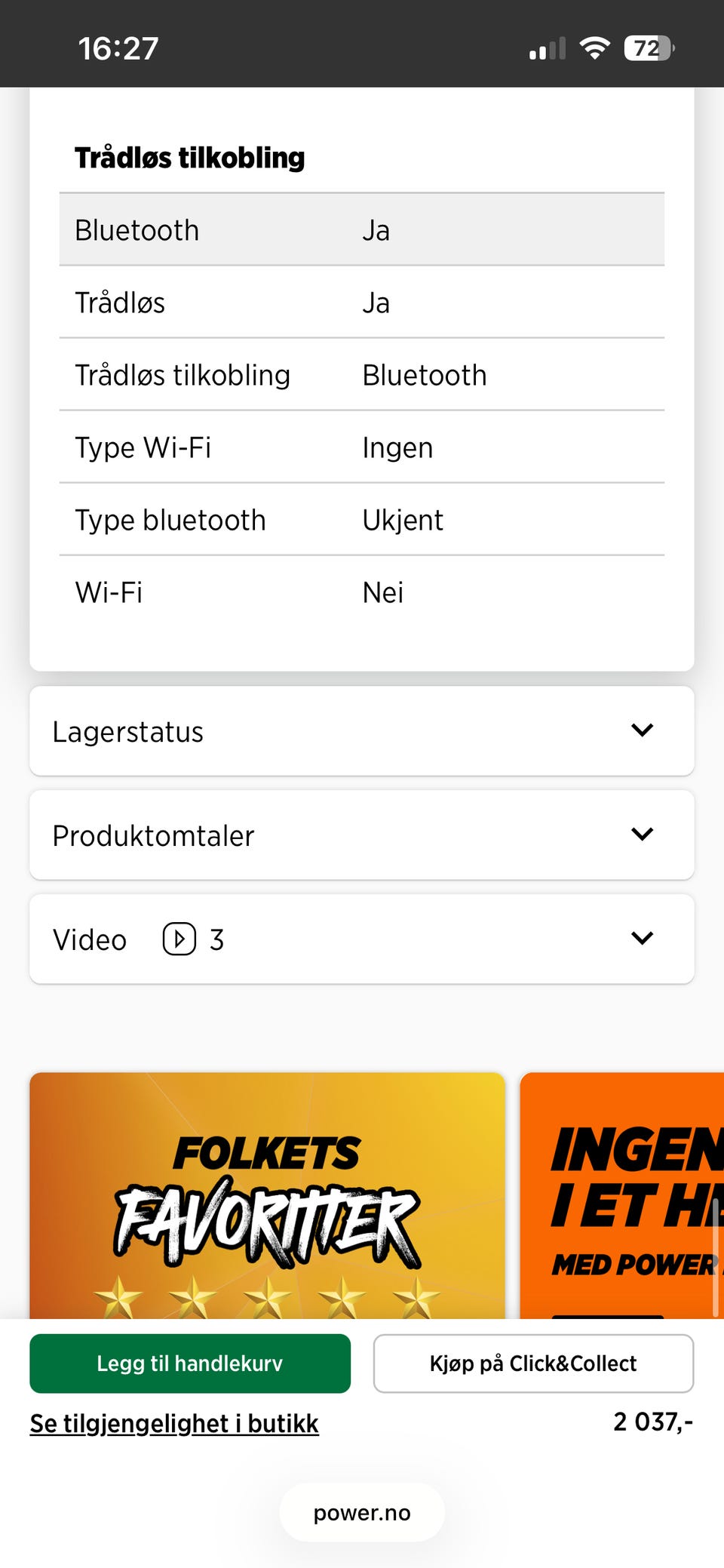Tap the video play icon

point(179,939)
